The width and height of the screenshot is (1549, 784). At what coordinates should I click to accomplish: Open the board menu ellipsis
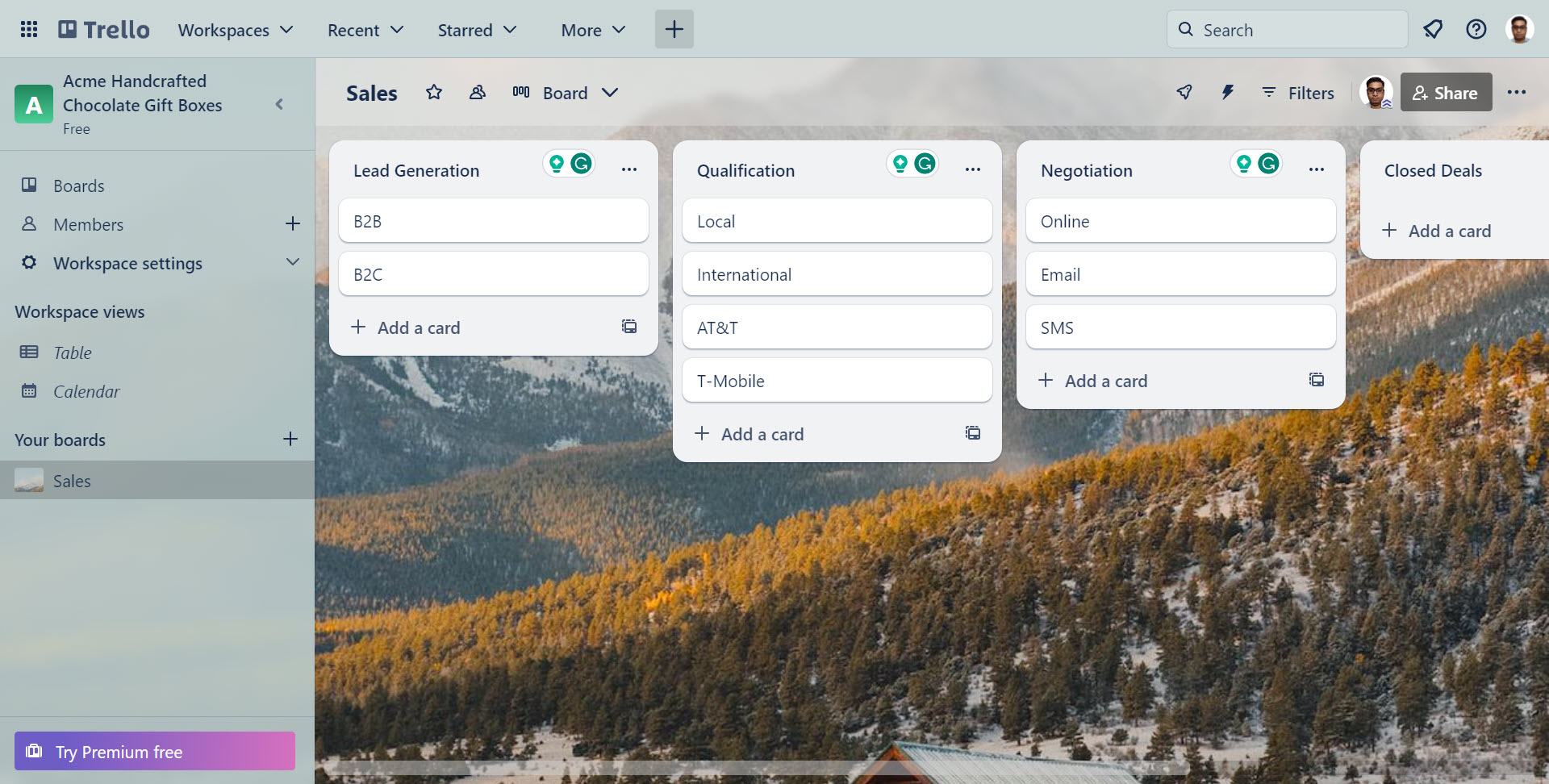[1517, 93]
